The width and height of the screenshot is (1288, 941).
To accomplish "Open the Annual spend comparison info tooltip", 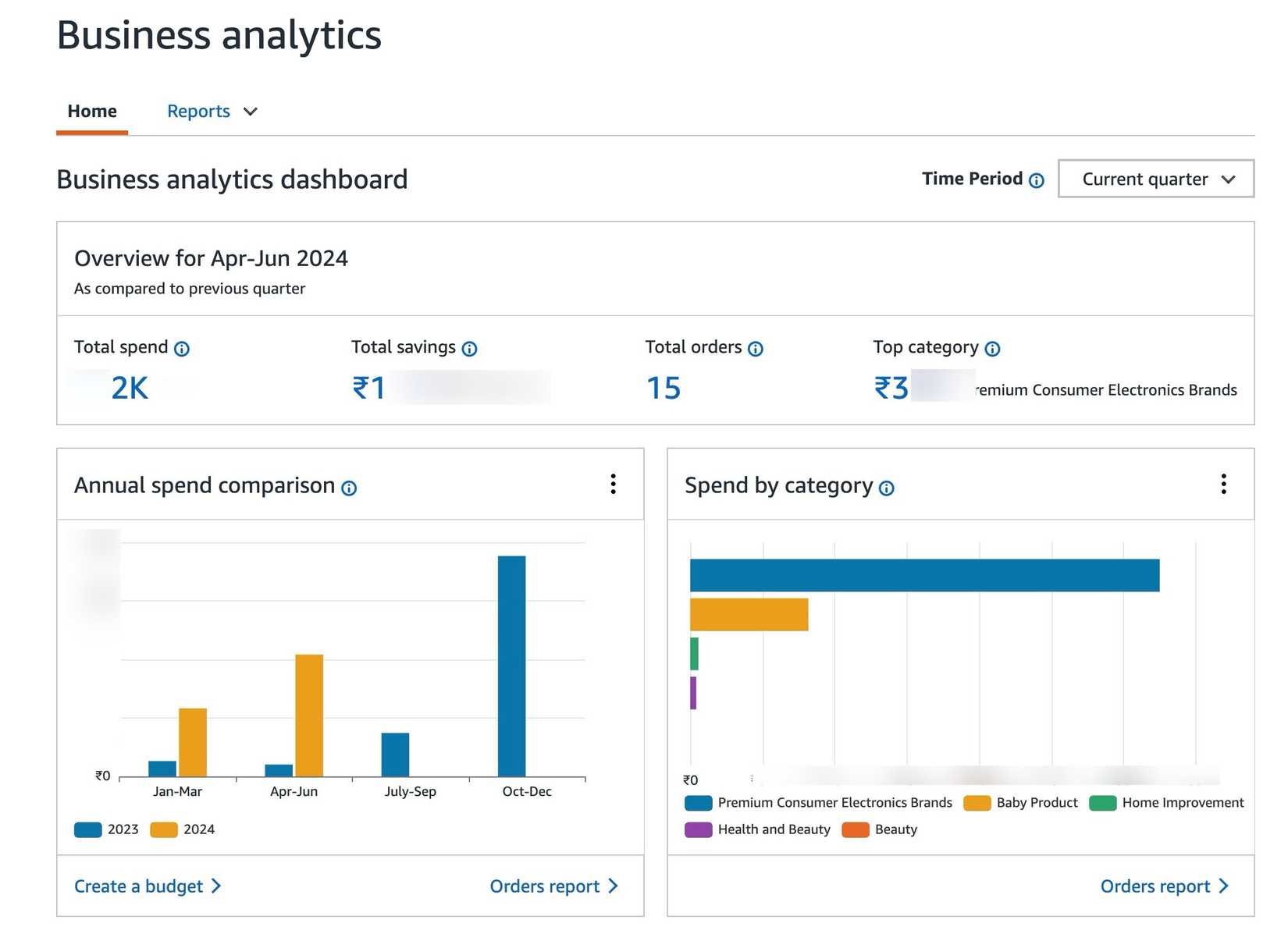I will [x=350, y=488].
